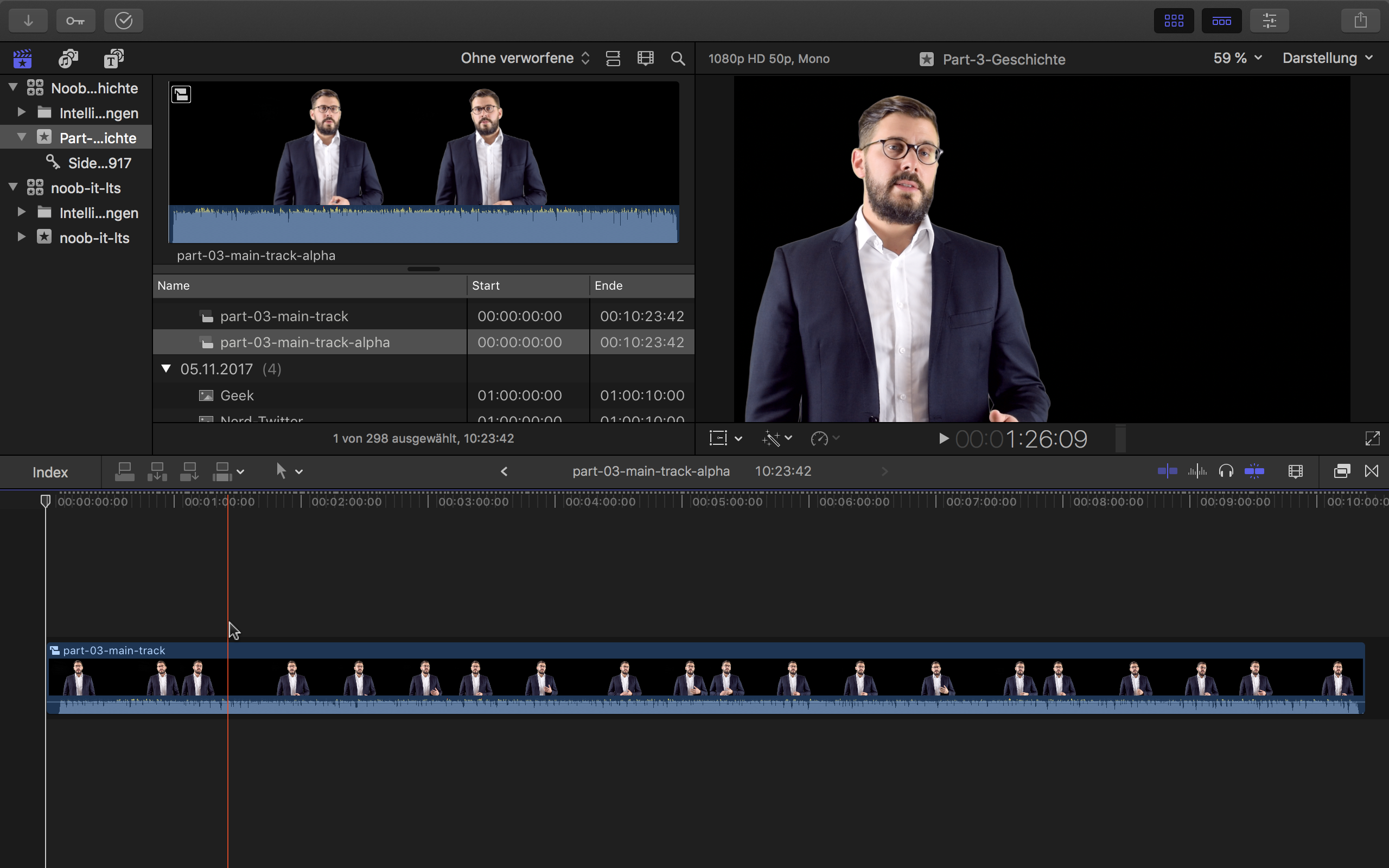Play the viewer video

pos(943,439)
